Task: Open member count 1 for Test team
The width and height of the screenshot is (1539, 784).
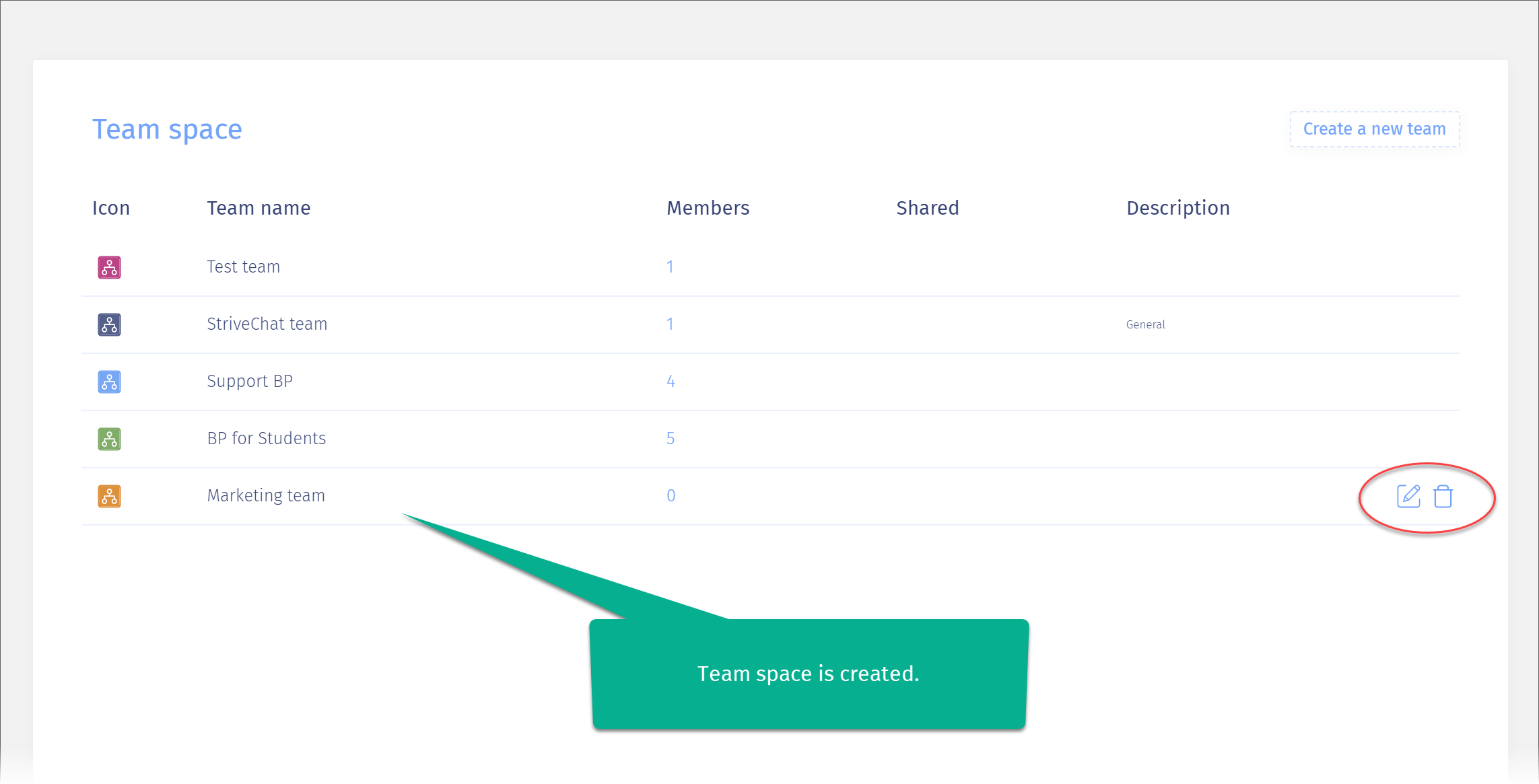Action: tap(670, 266)
